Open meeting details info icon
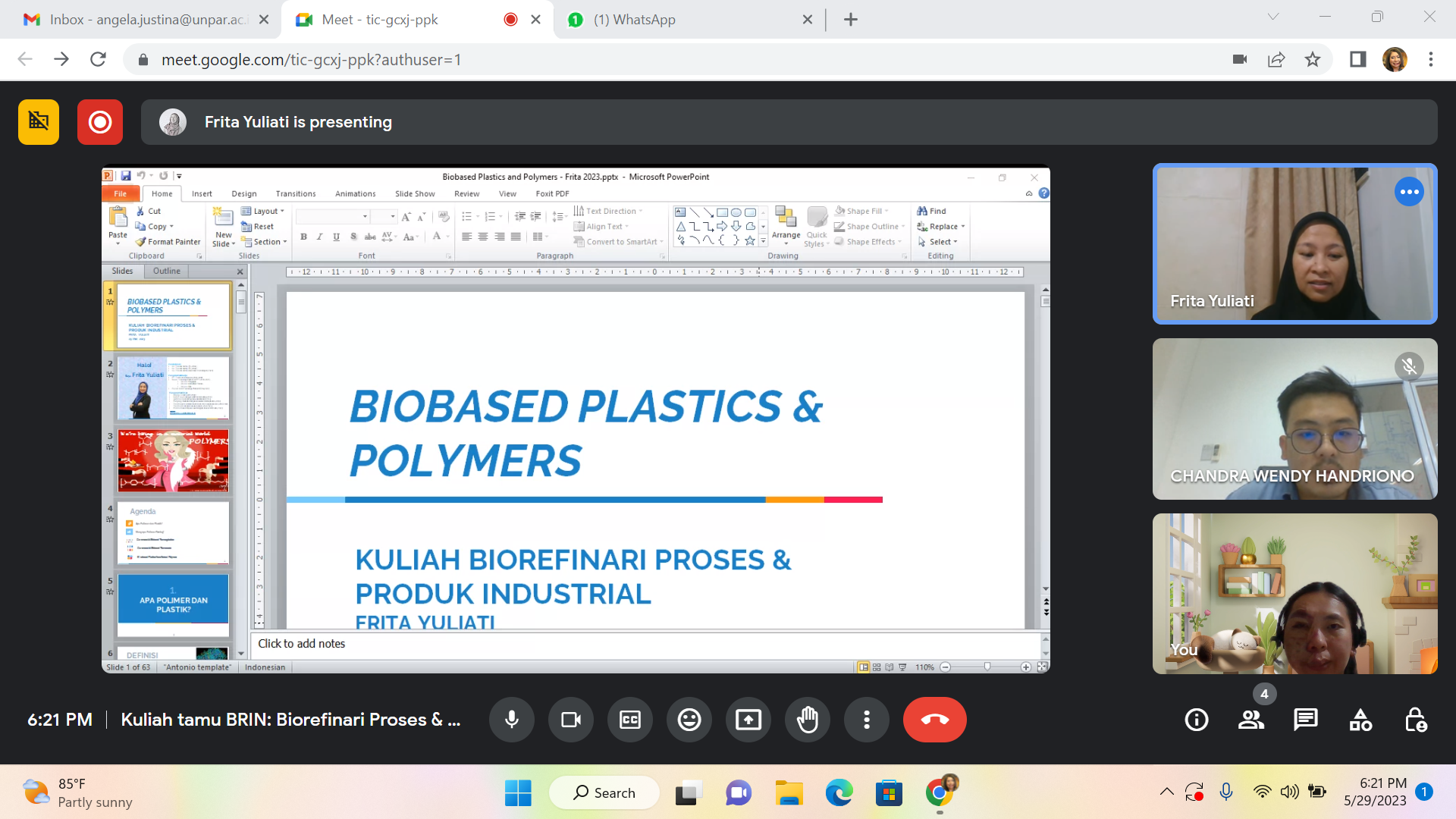 point(1197,720)
